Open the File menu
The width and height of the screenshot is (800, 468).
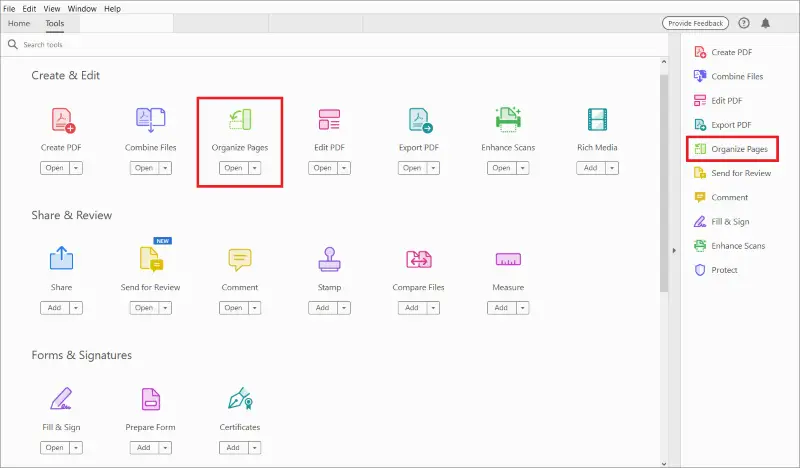(x=9, y=9)
